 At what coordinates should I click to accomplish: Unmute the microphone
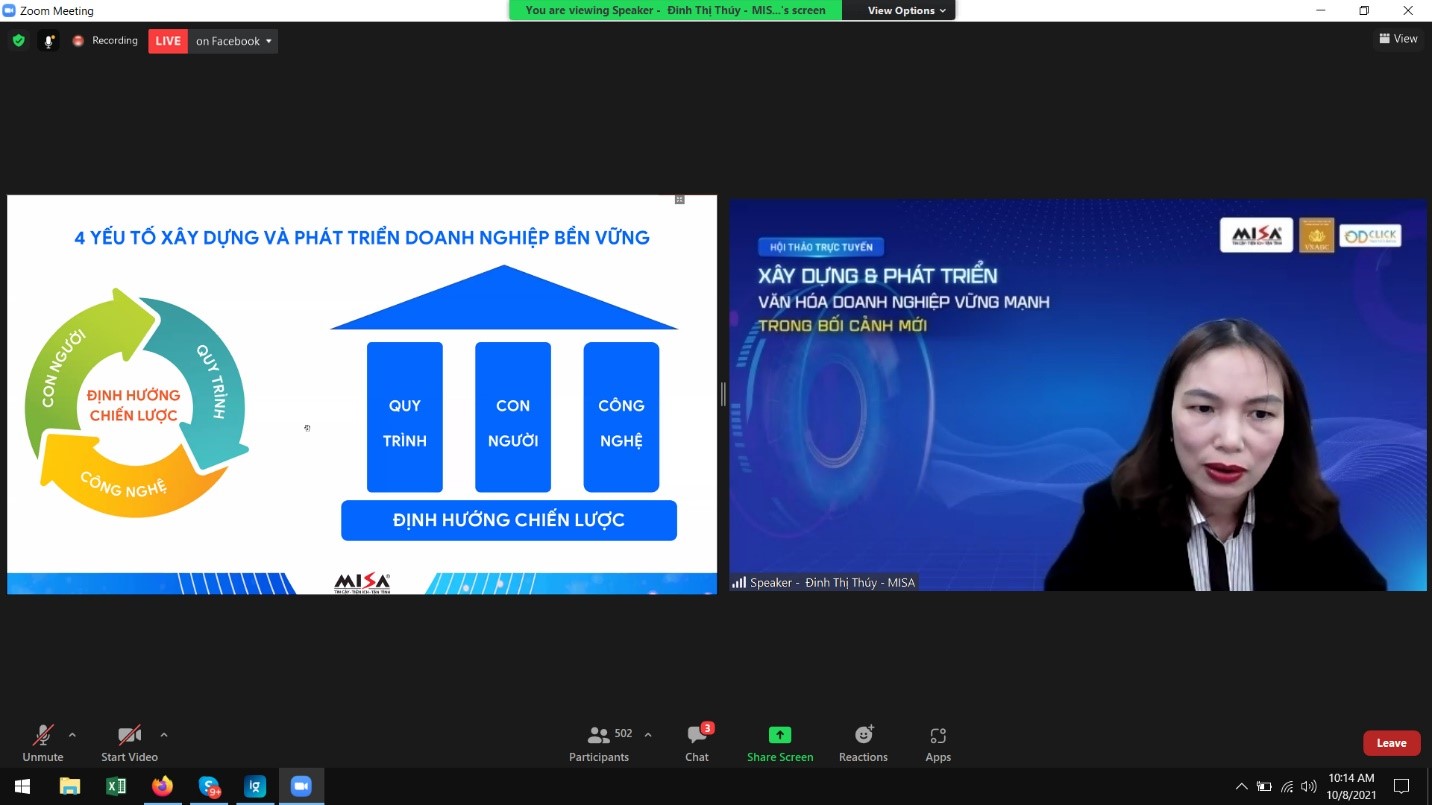(43, 743)
